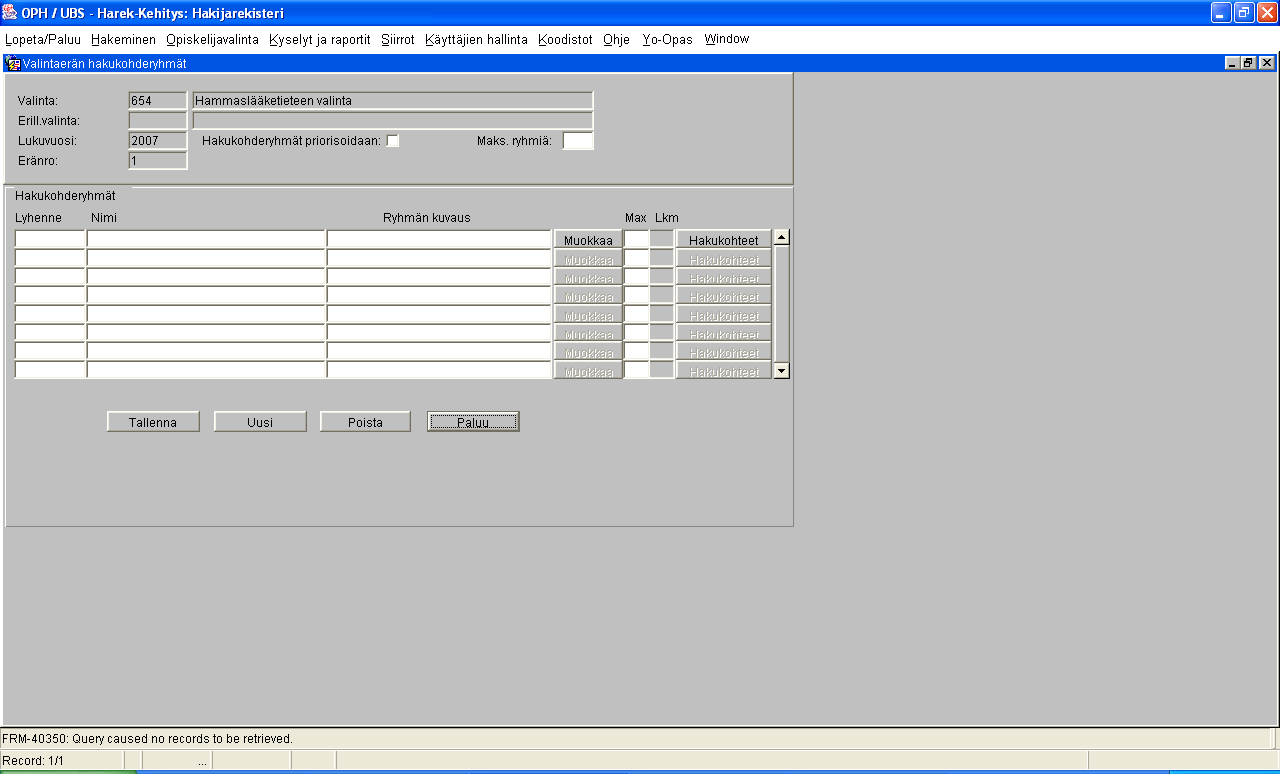The width and height of the screenshot is (1280, 774).
Task: Click the Poista button
Action: click(365, 422)
